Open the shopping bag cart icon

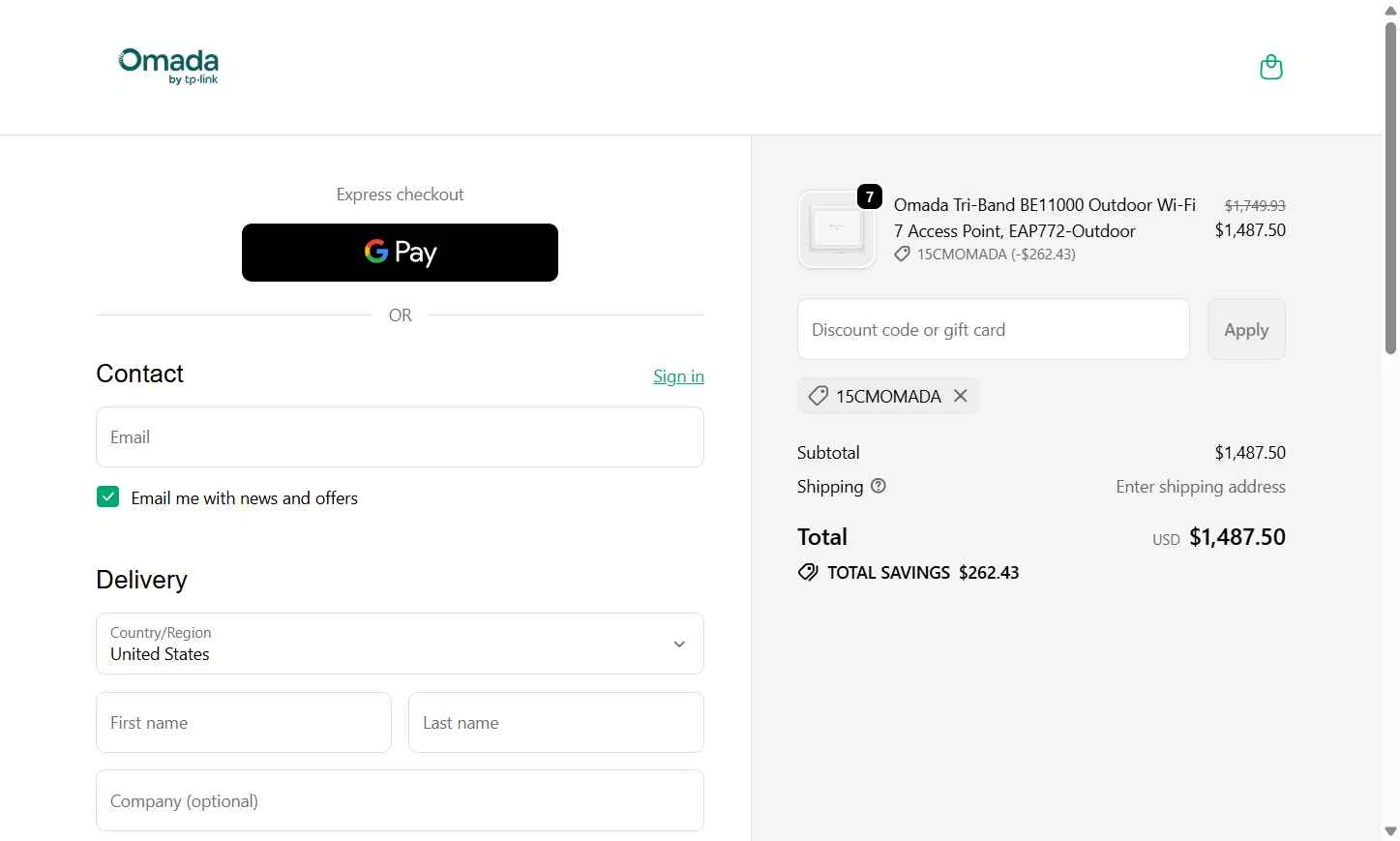tap(1270, 67)
